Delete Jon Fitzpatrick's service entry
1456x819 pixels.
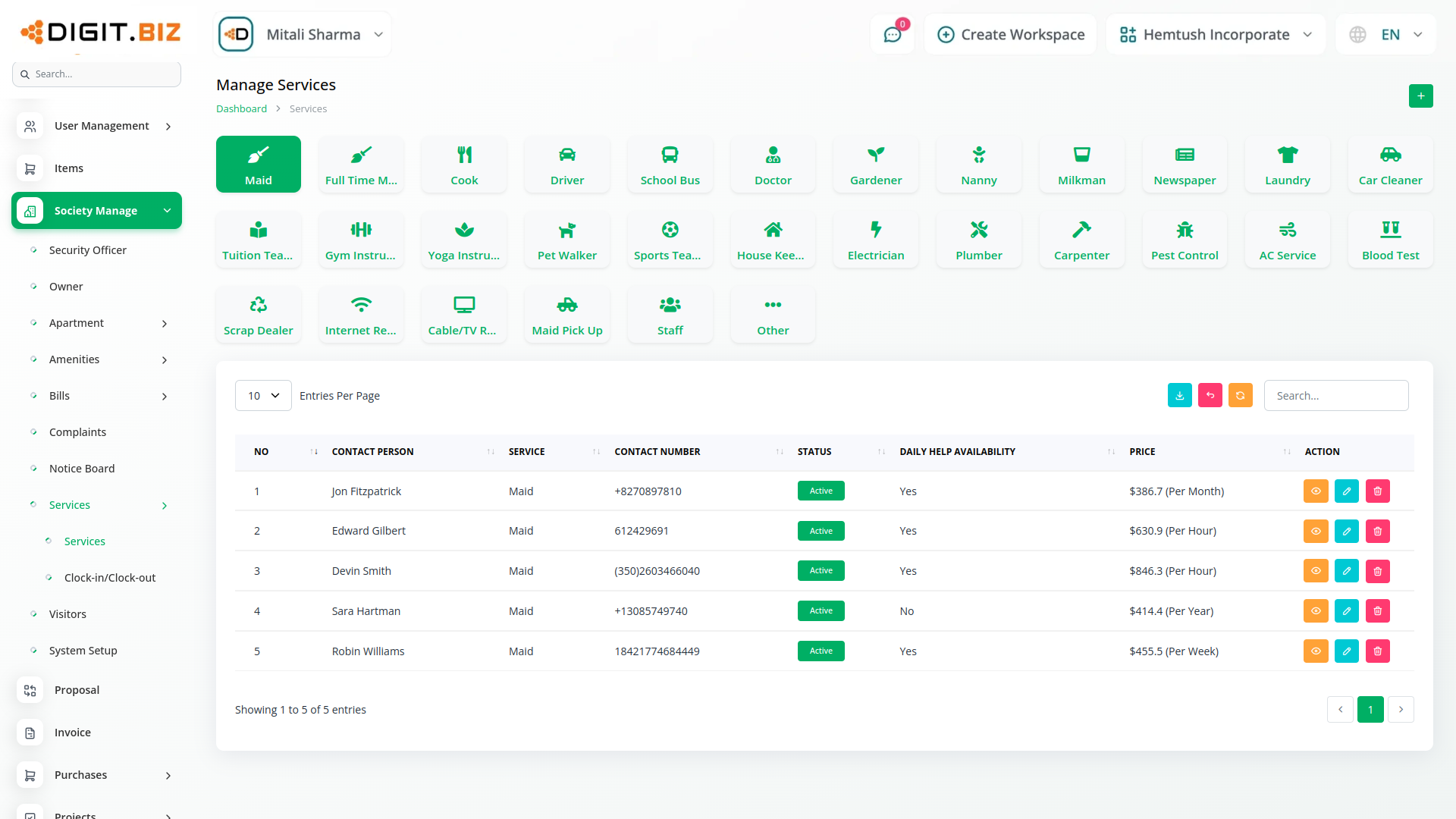point(1377,491)
